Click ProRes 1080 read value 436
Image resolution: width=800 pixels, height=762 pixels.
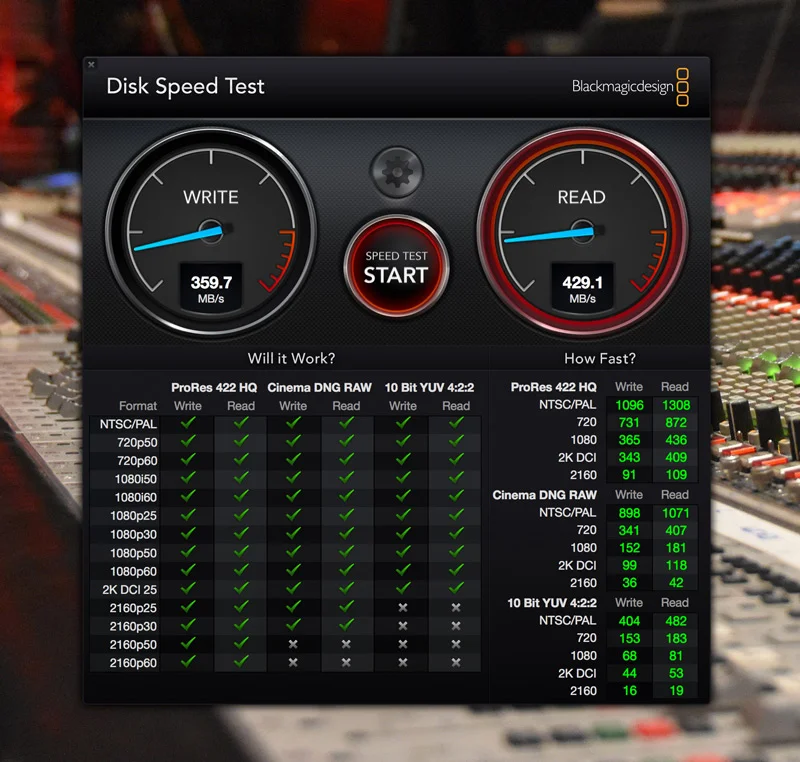(x=676, y=440)
